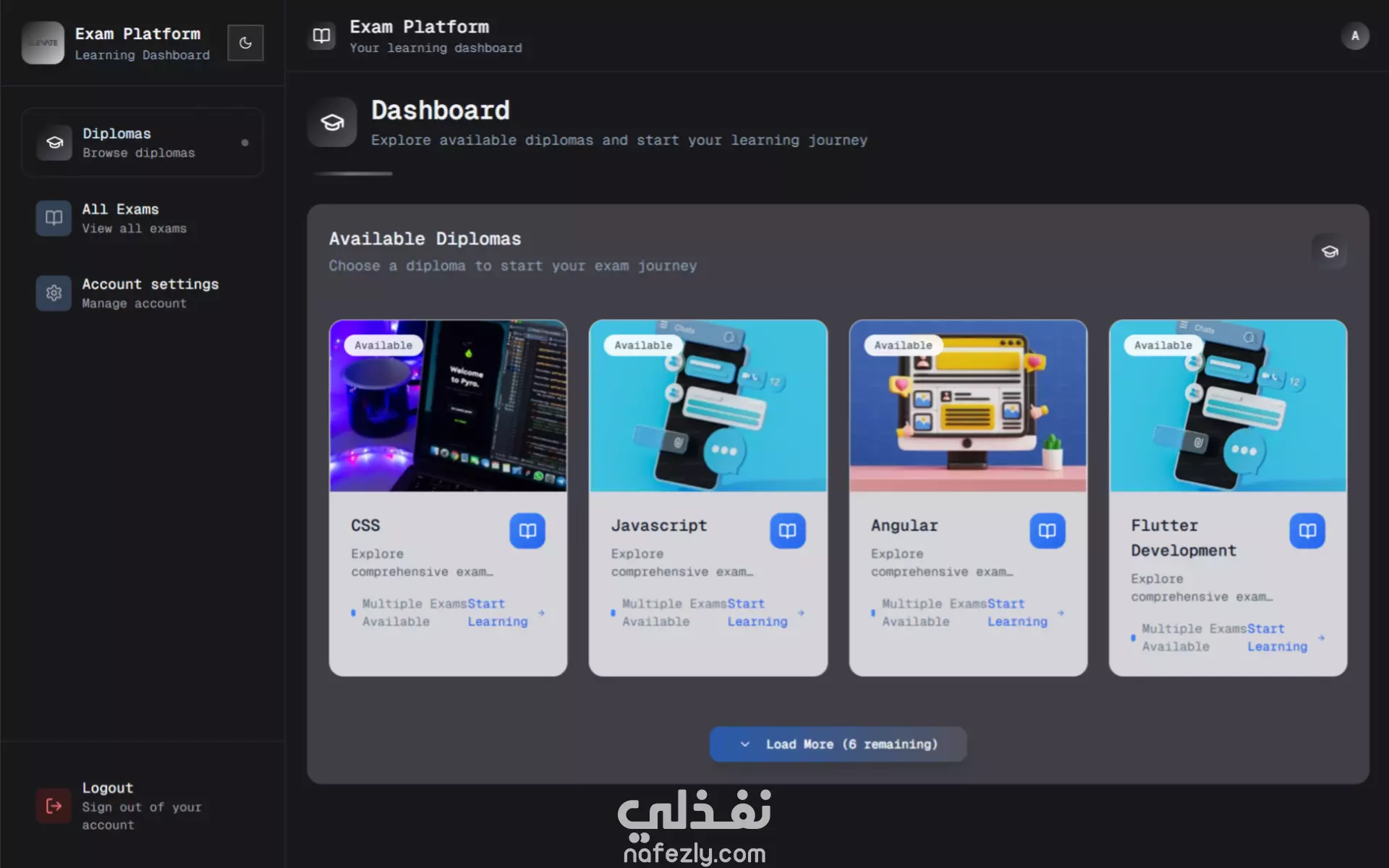Open Diplomas in the sidebar
Viewport: 1389px width, 868px height.
[x=143, y=142]
